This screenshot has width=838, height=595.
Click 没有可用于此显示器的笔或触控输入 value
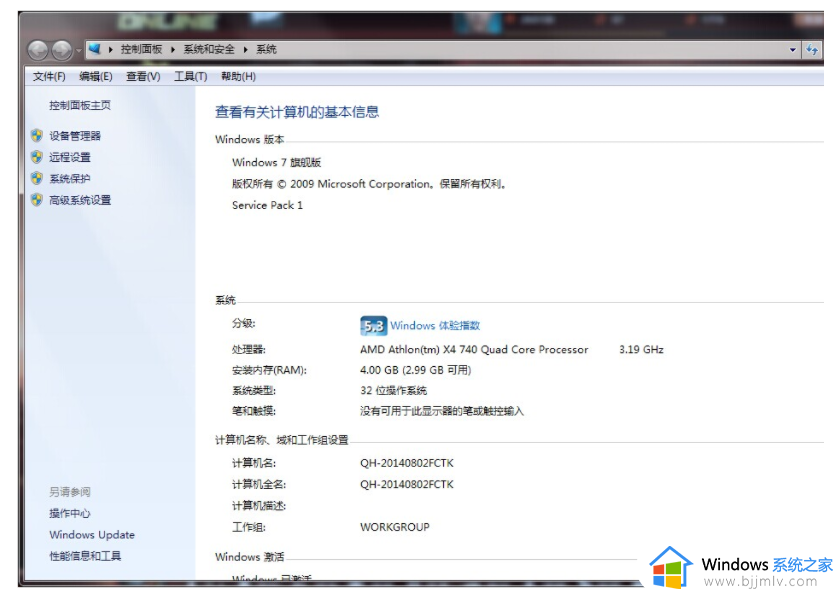(442, 411)
